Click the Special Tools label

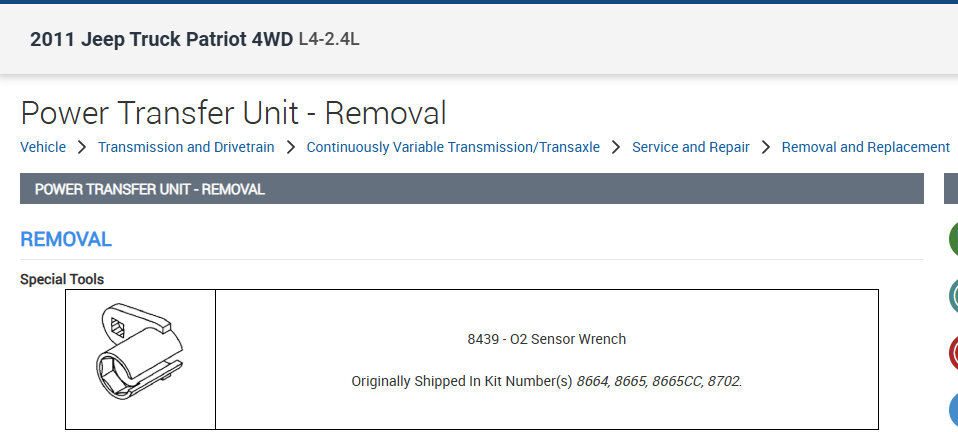(x=62, y=280)
